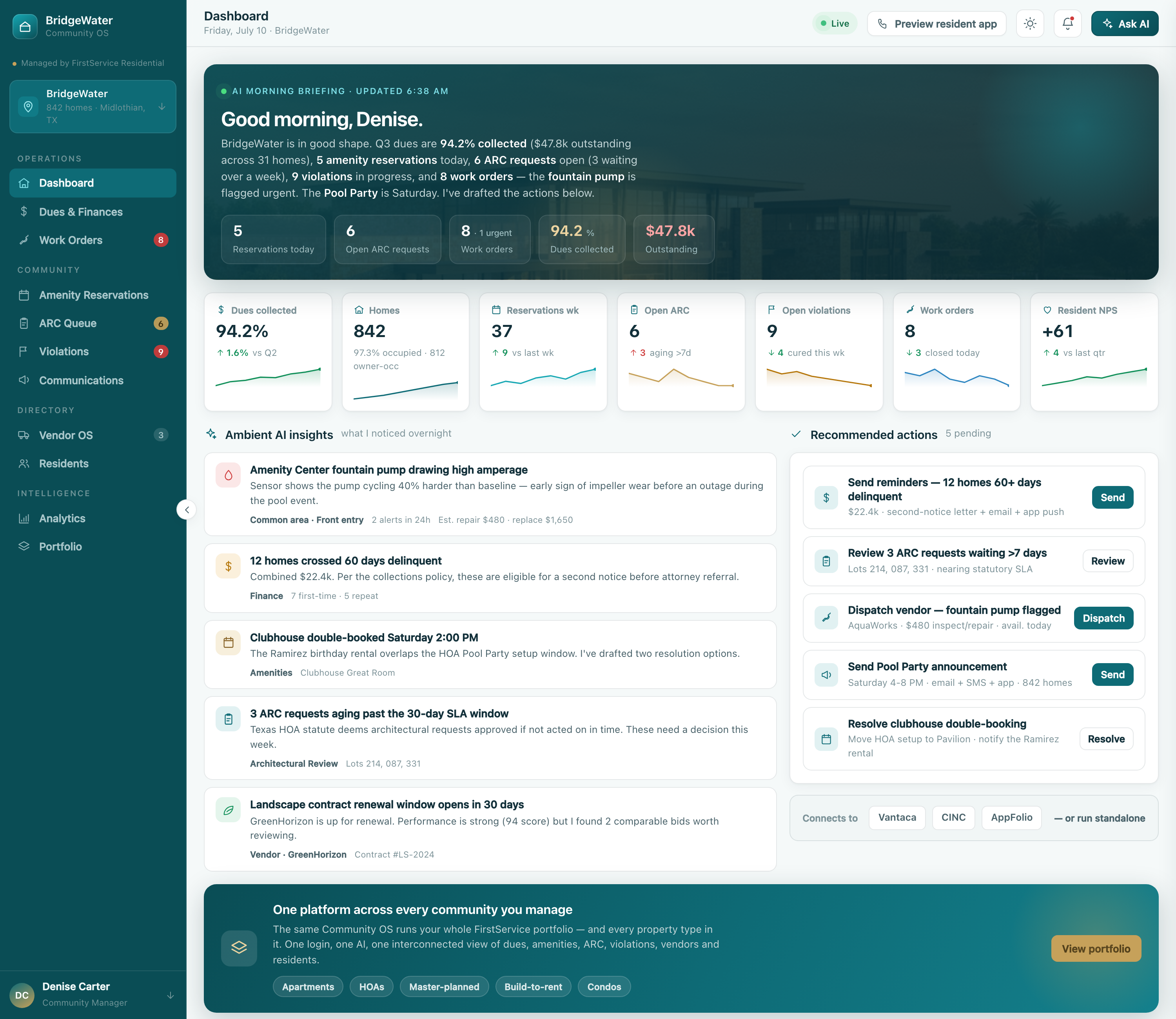
Task: Open the Homes 842 metric card
Action: pos(405,352)
